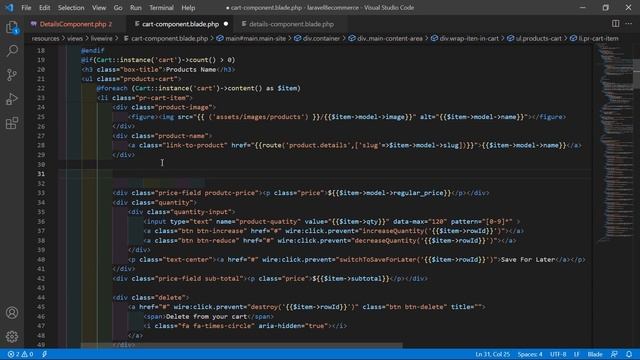Click main#main.main-site breadcrumb segment

[x=251, y=38]
